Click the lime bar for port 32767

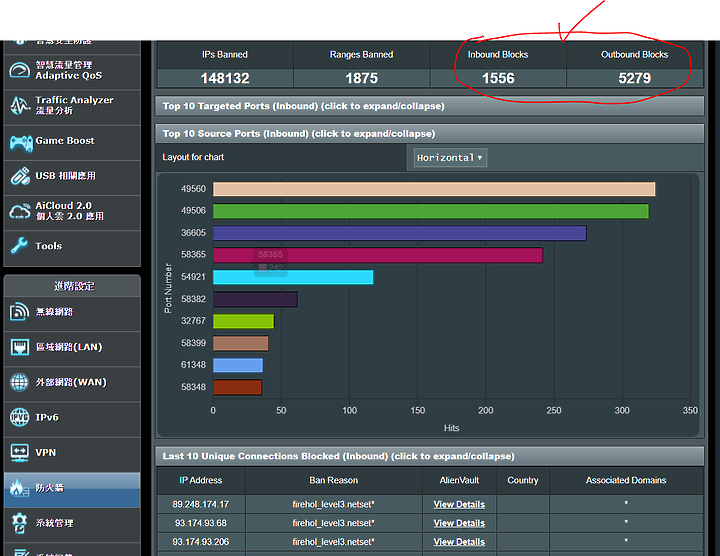click(x=243, y=321)
